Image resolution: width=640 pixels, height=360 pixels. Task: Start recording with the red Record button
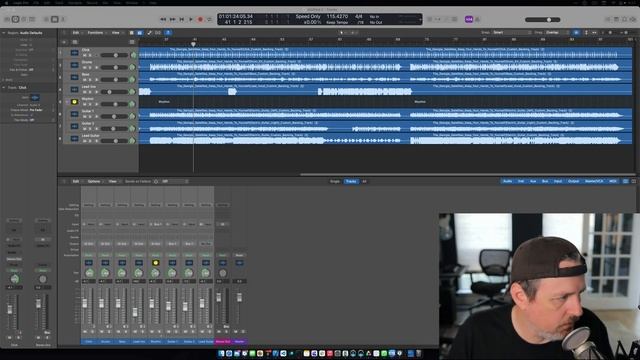point(200,19)
